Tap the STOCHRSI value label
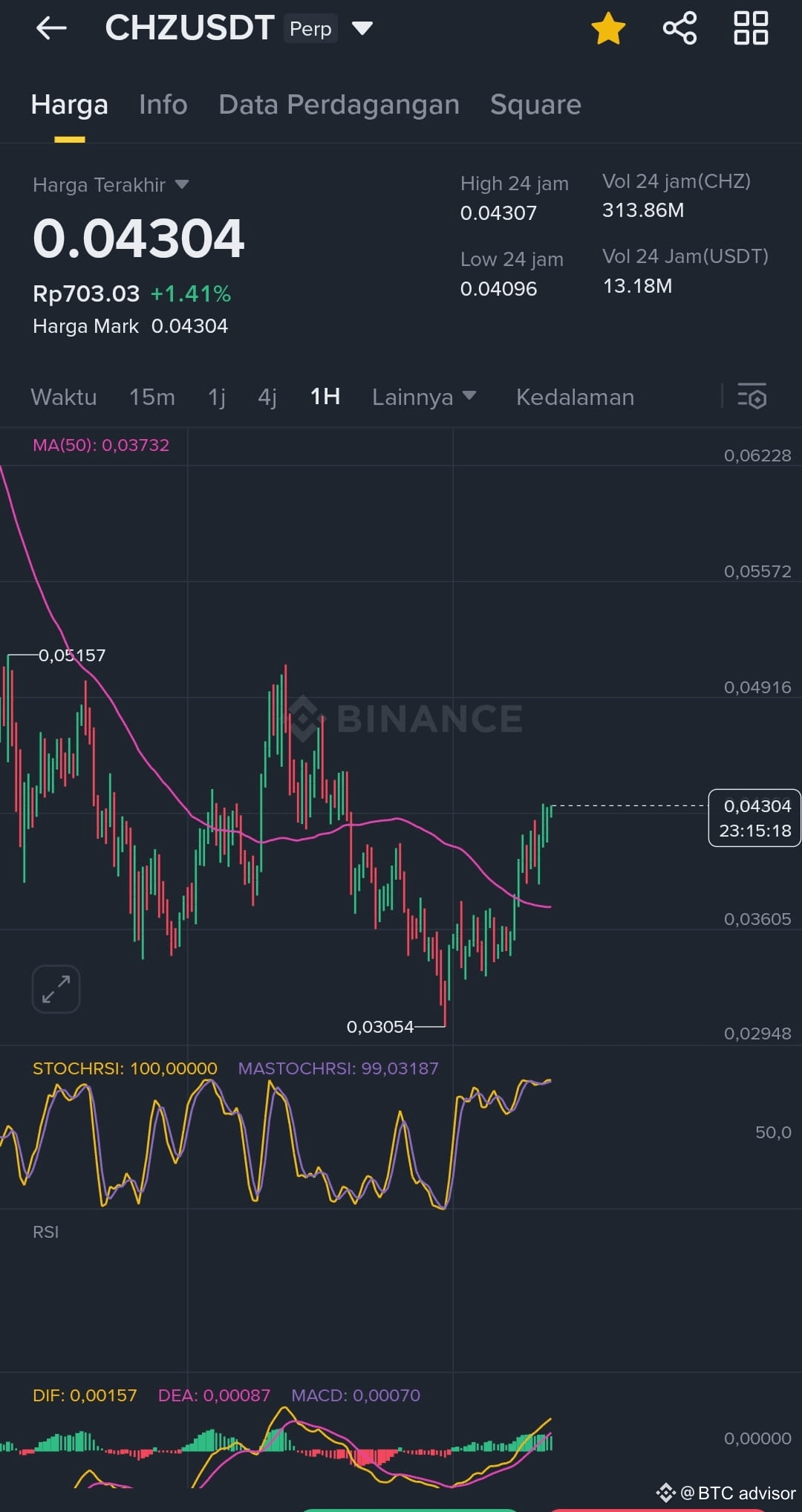The height and width of the screenshot is (1512, 802). 125,1068
